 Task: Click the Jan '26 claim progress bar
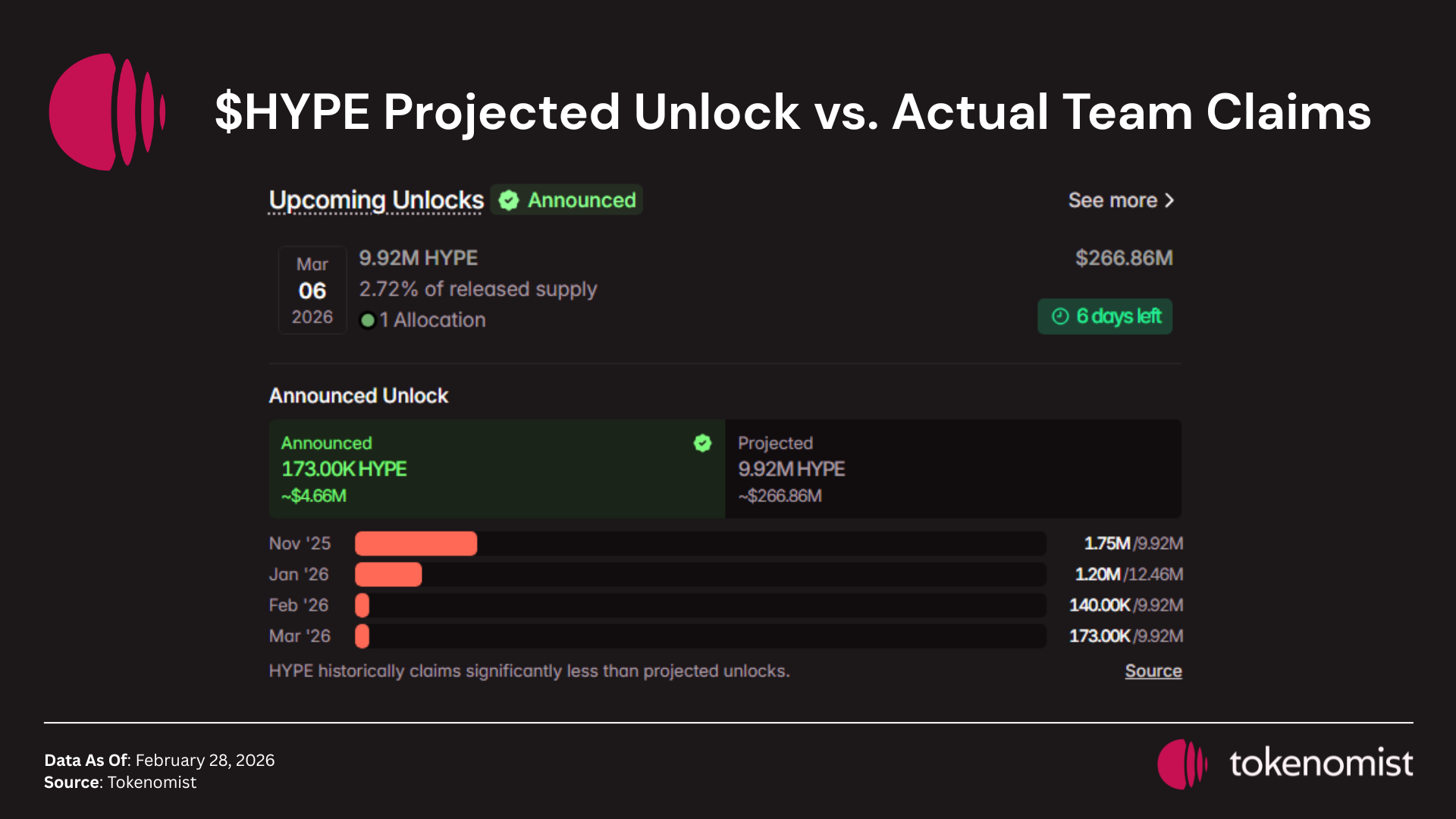(700, 575)
